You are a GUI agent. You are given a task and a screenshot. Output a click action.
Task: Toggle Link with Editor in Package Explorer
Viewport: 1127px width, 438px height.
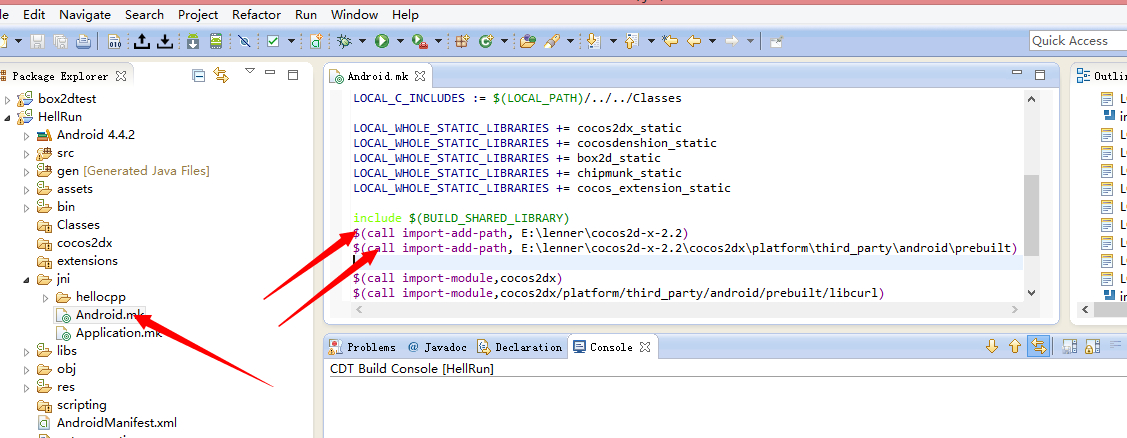(221, 75)
